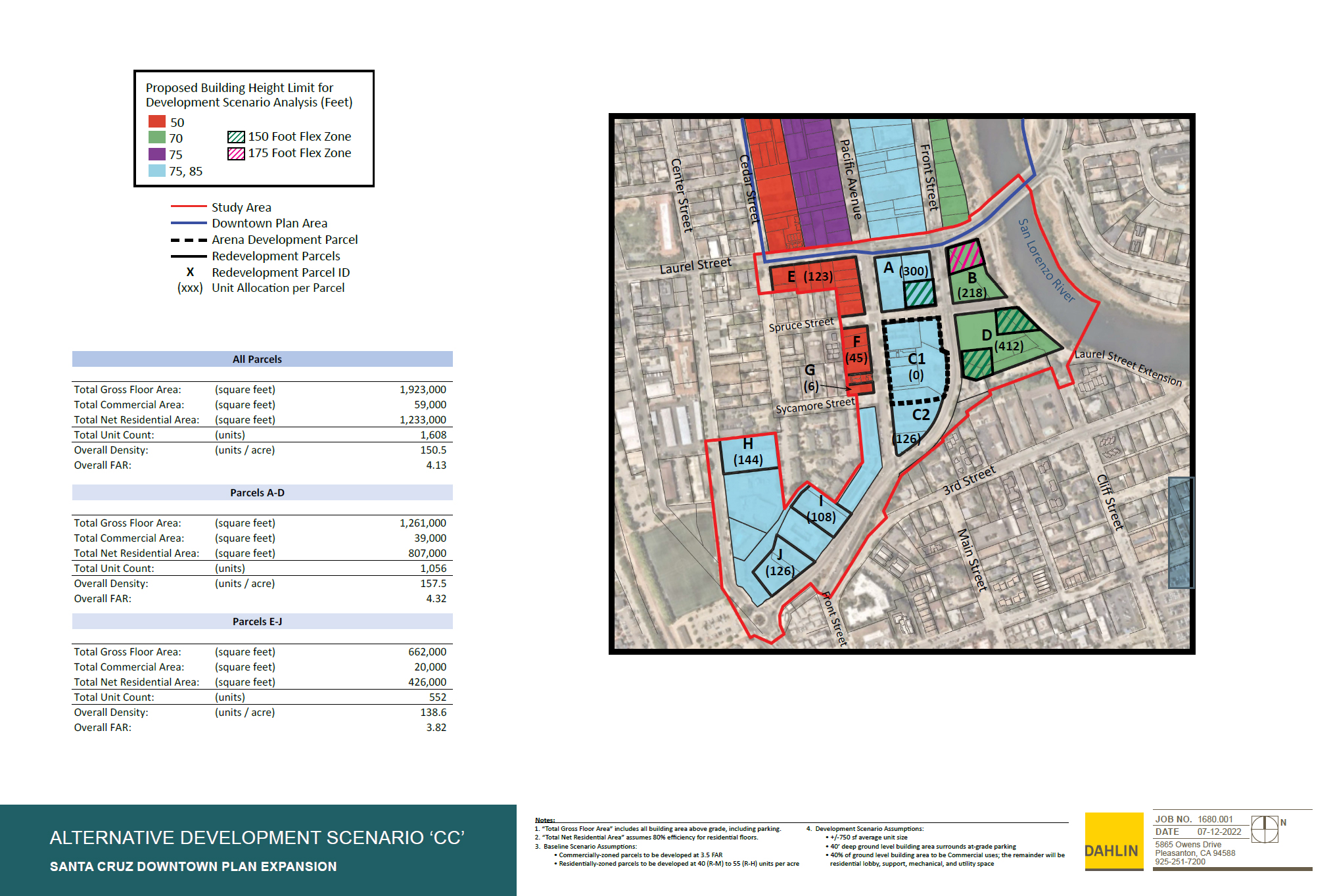Viewport: 1333px width, 896px height.
Task: Click the 175 Foot Flex Zone hatch icon
Action: click(236, 153)
